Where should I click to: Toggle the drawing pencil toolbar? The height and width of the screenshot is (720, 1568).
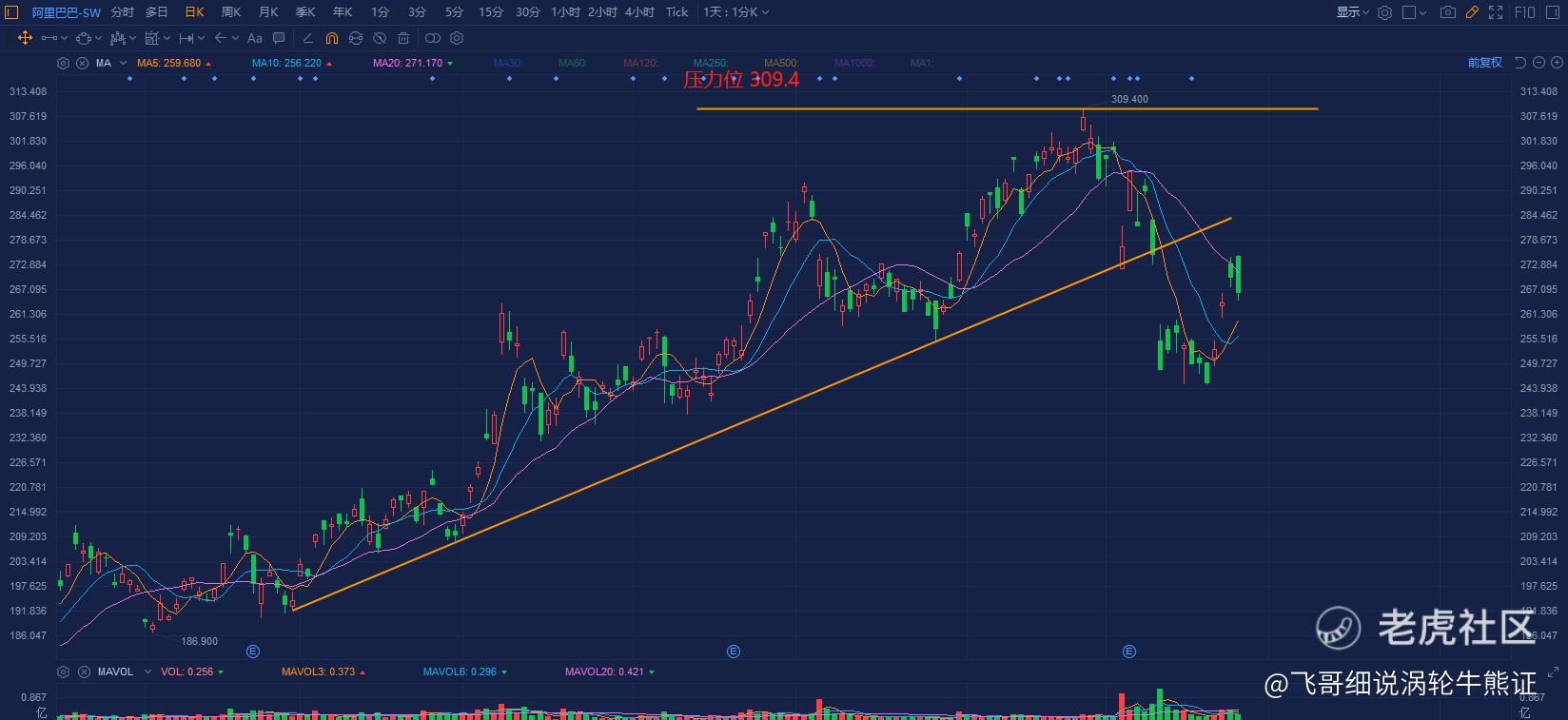point(1472,12)
